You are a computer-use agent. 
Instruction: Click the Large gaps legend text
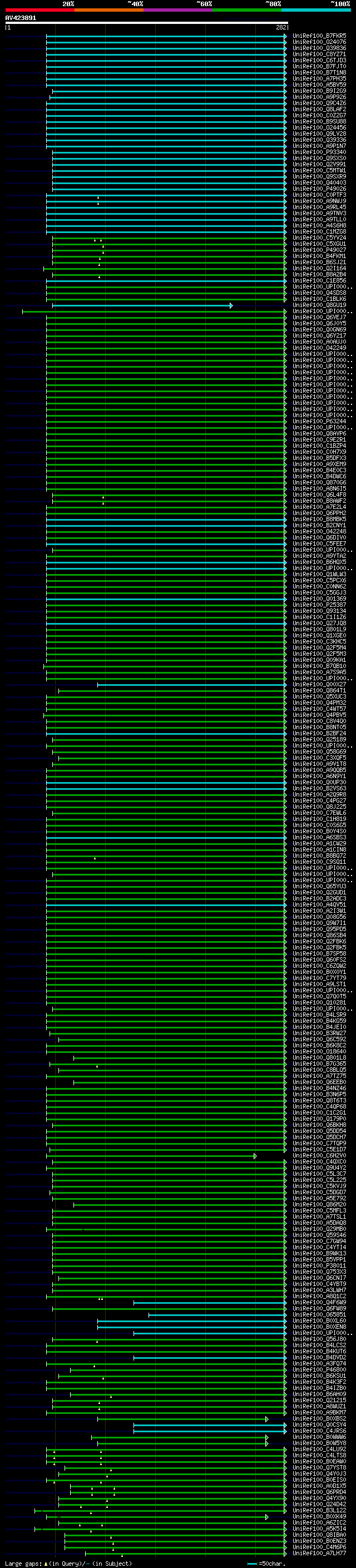point(68,1563)
